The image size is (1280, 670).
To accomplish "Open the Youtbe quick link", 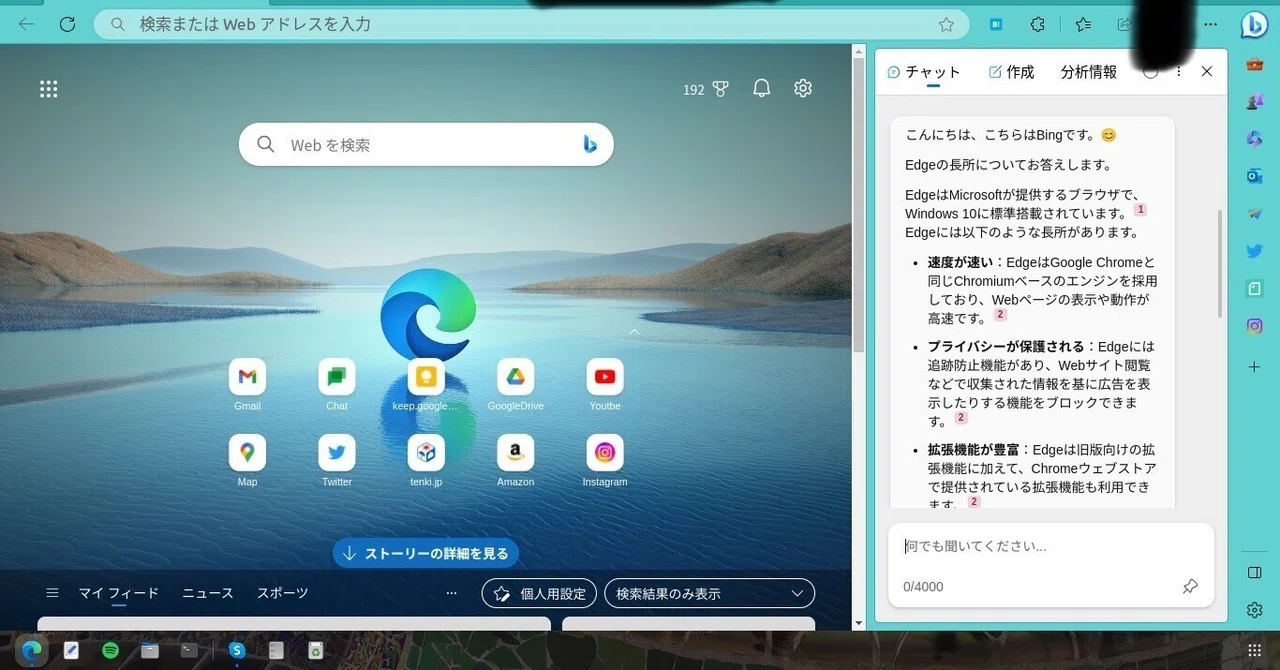I will pyautogui.click(x=605, y=385).
